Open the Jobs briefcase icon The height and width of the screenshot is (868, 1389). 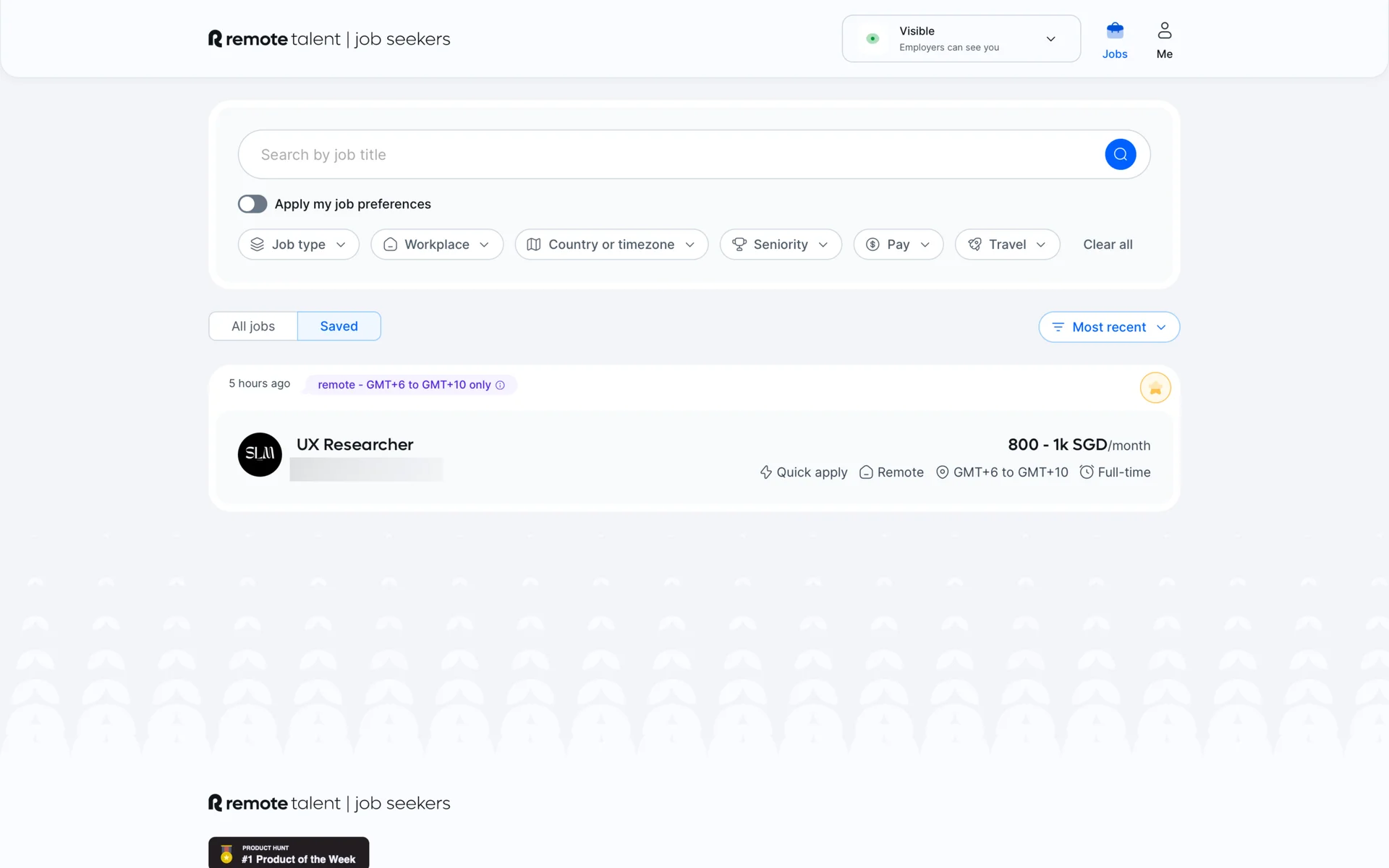click(1115, 31)
